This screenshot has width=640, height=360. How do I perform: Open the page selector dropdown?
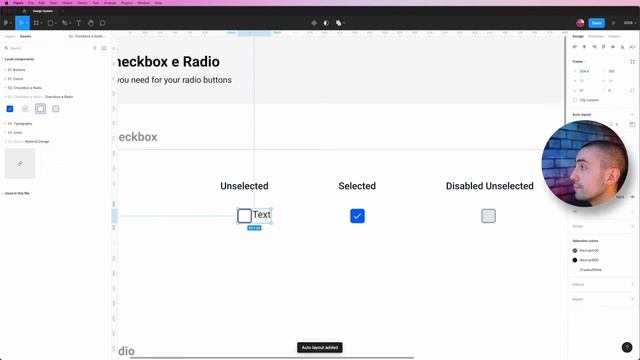pos(86,36)
